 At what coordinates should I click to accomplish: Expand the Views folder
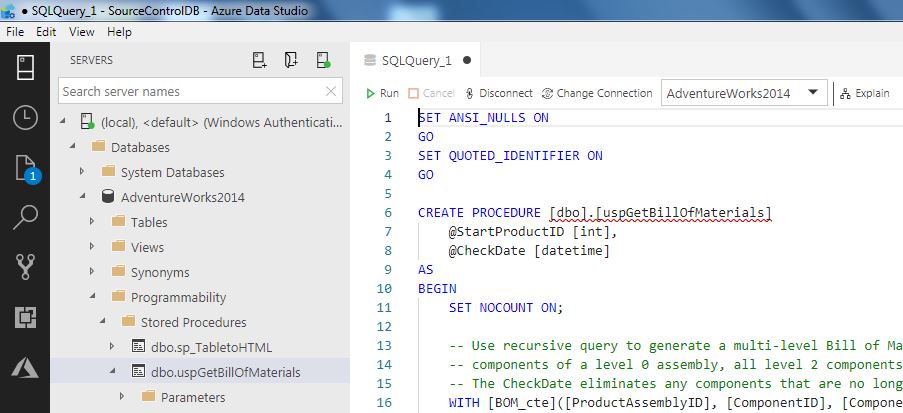tap(92, 247)
